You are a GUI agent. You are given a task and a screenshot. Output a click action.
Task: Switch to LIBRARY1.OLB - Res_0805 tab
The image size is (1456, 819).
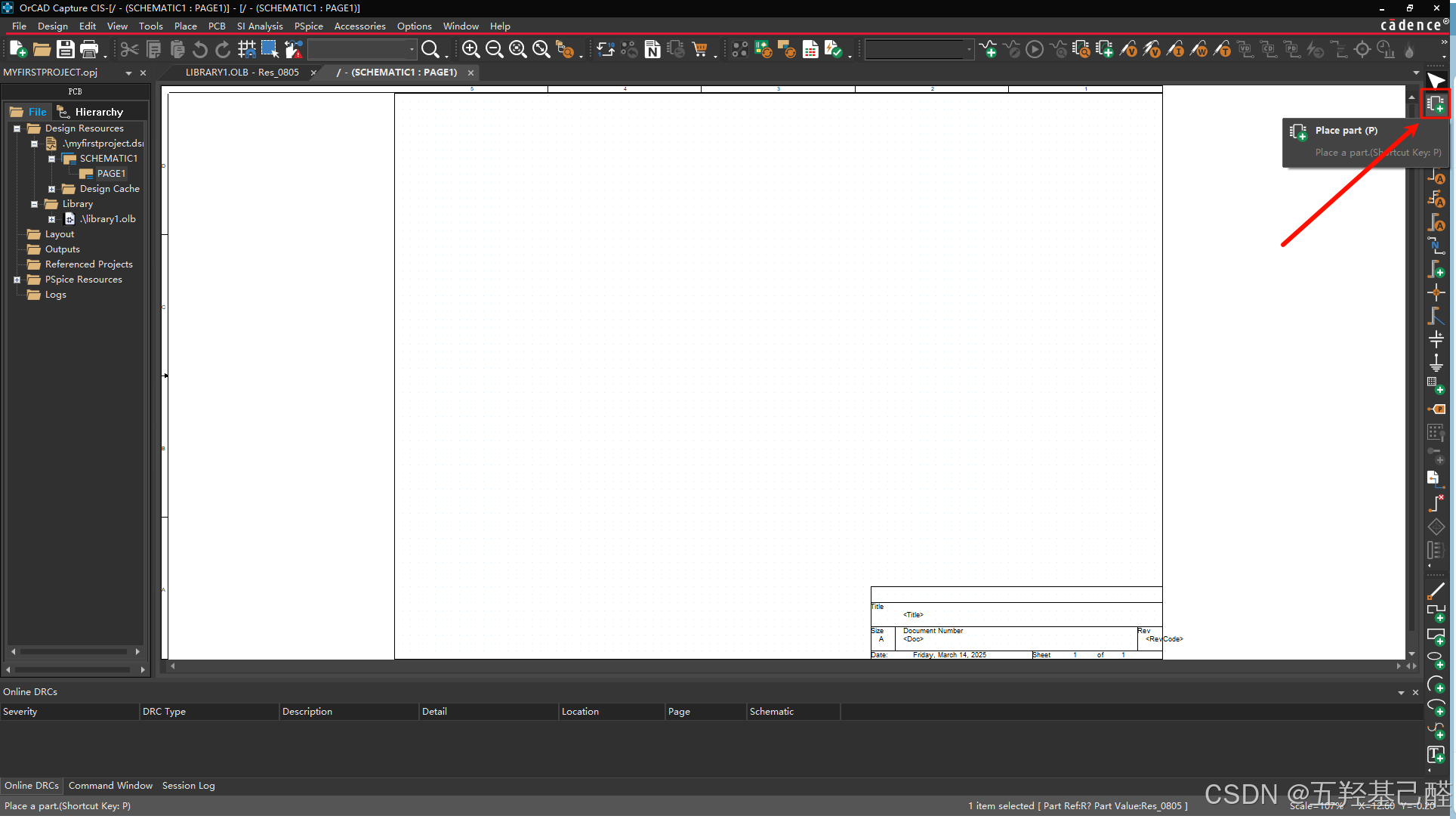click(242, 73)
